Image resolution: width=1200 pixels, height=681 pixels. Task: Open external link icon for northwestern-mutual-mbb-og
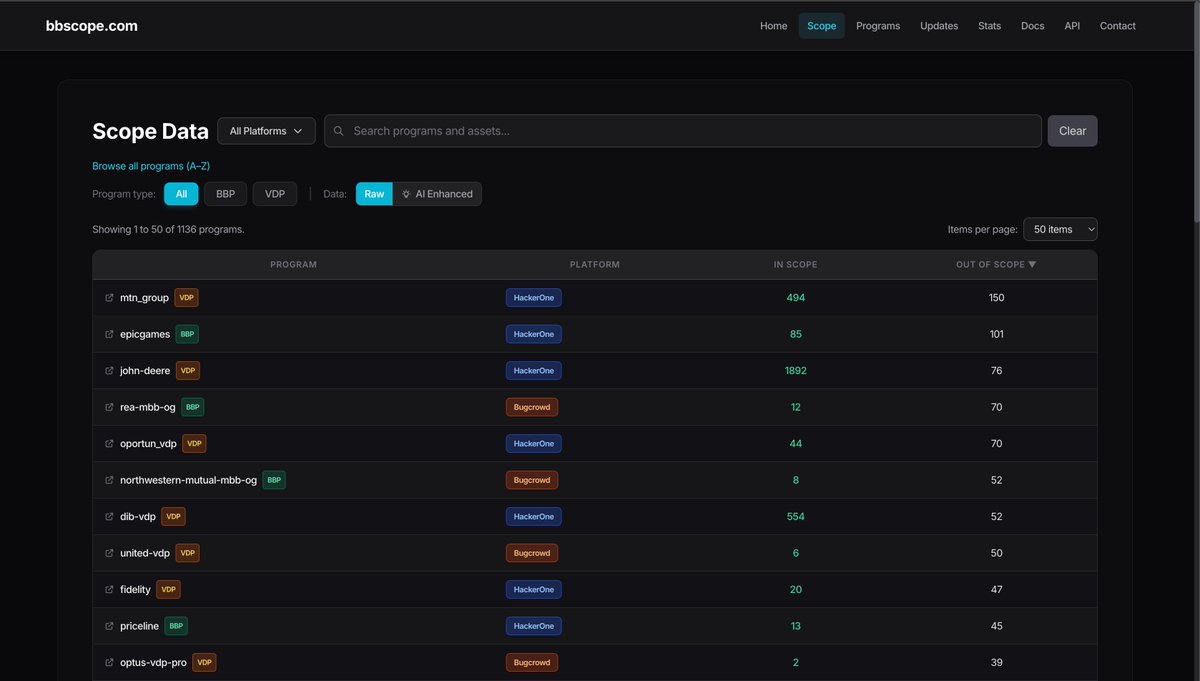tap(109, 480)
